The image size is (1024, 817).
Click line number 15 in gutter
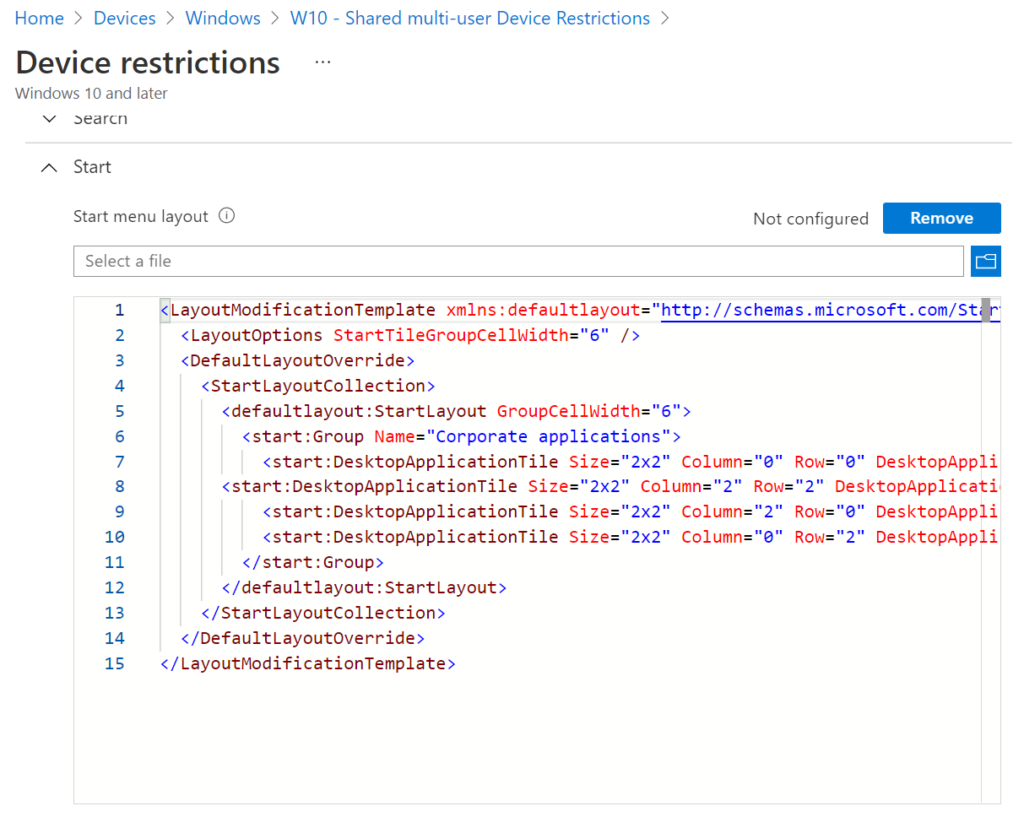tap(114, 664)
